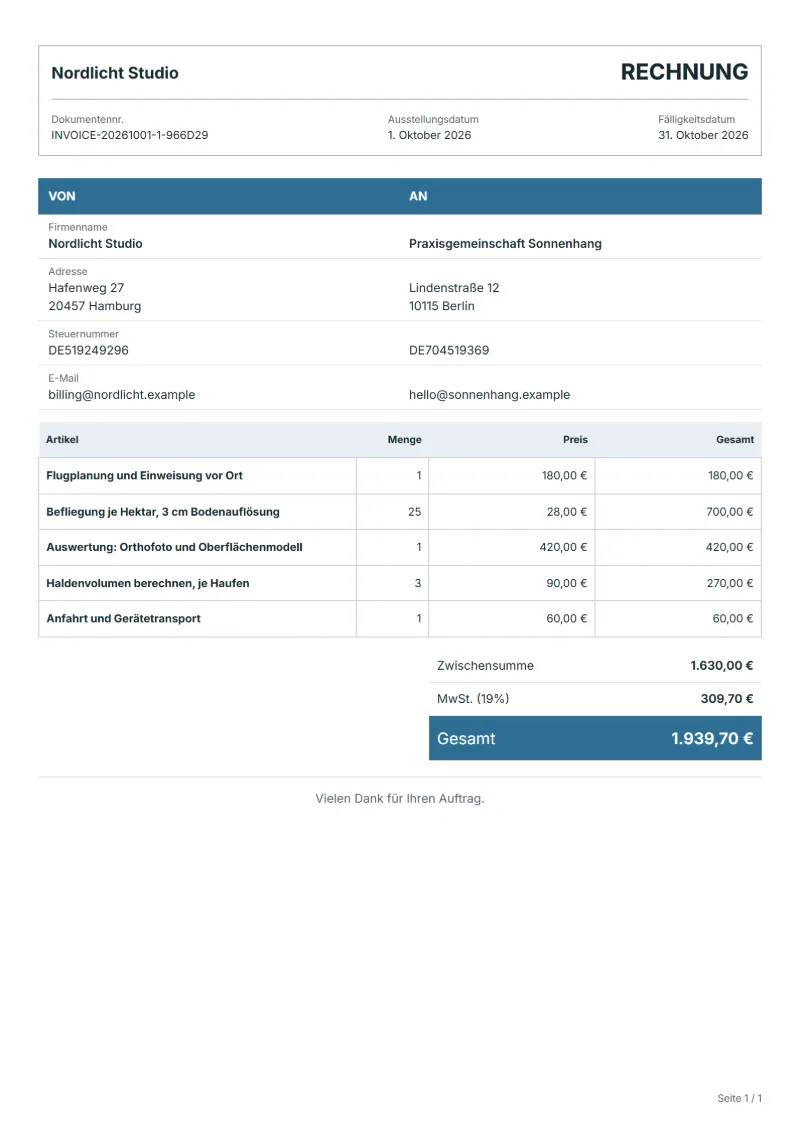
Task: Click the "Menge" table column header
Action: point(405,439)
